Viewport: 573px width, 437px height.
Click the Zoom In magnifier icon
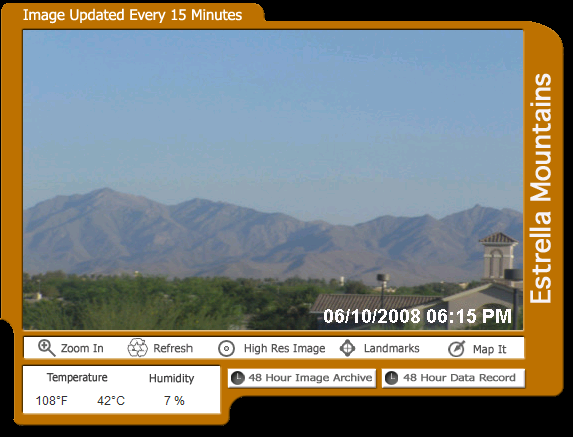47,348
